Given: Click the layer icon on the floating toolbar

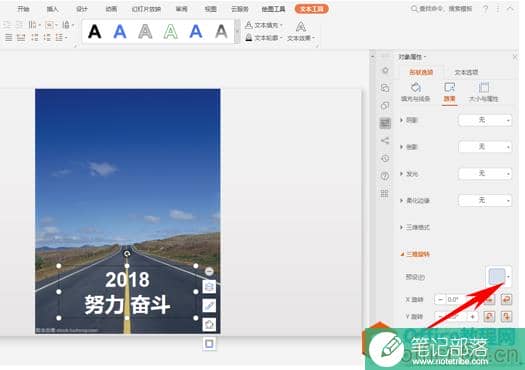Looking at the screenshot, I should pos(209,287).
